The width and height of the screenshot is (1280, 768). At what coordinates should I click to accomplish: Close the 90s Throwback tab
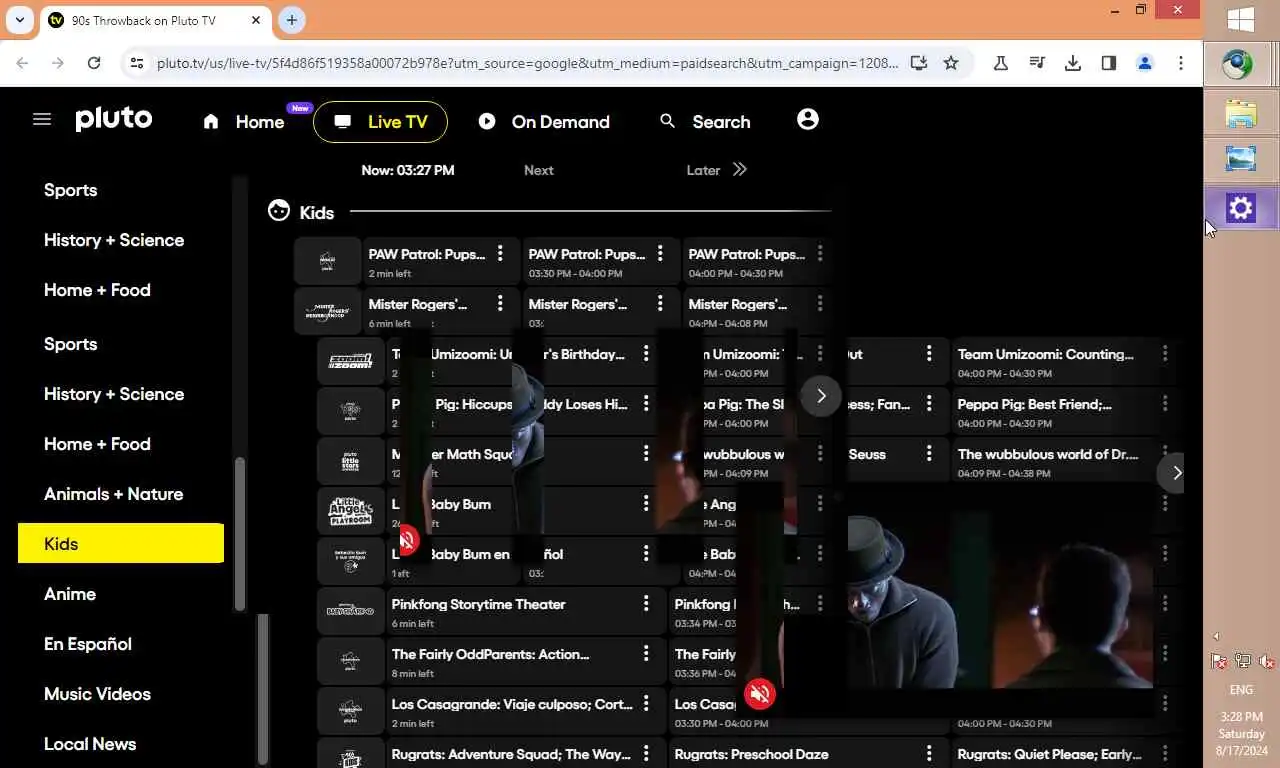pyautogui.click(x=255, y=20)
